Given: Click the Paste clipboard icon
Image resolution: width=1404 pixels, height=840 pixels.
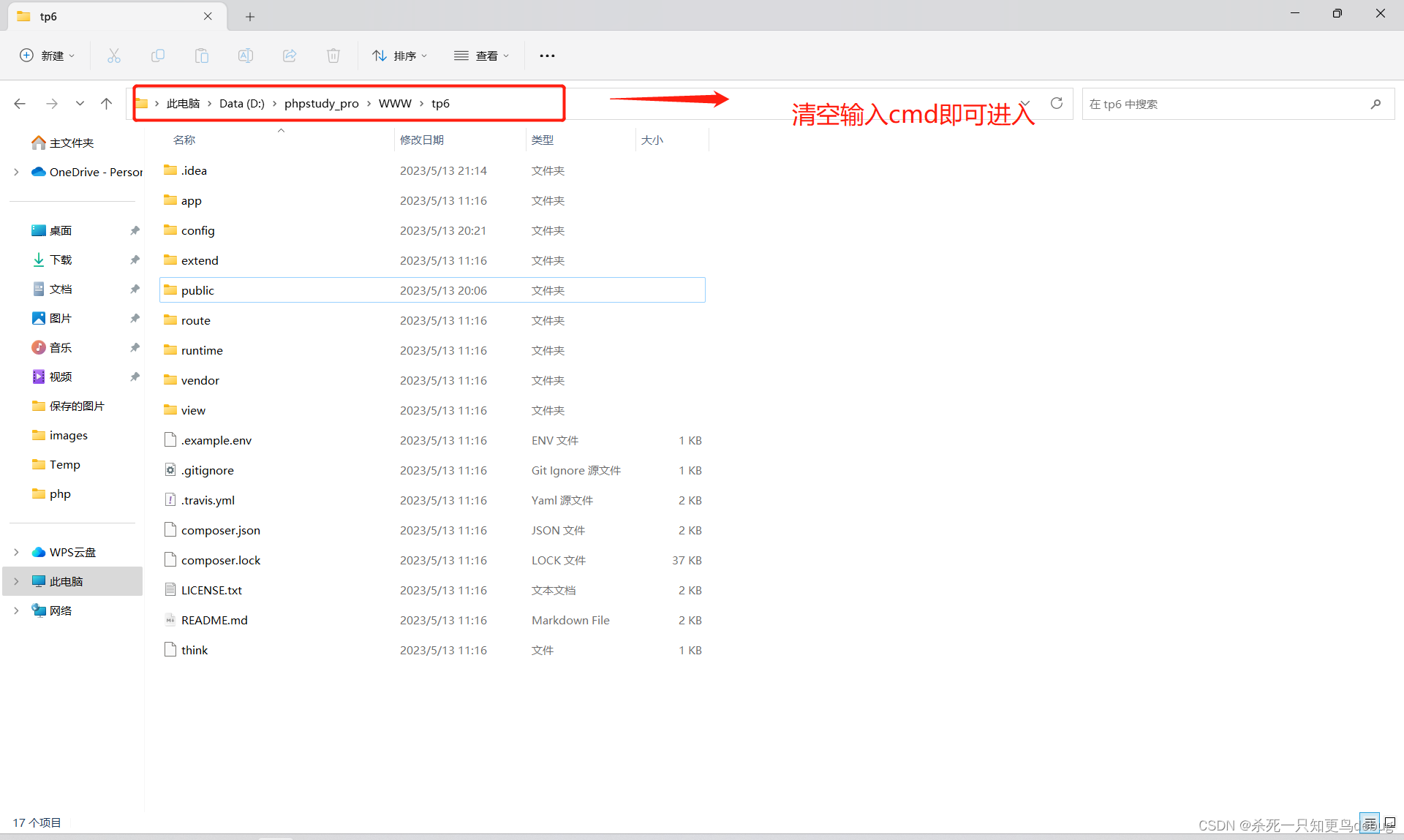Looking at the screenshot, I should 202,56.
